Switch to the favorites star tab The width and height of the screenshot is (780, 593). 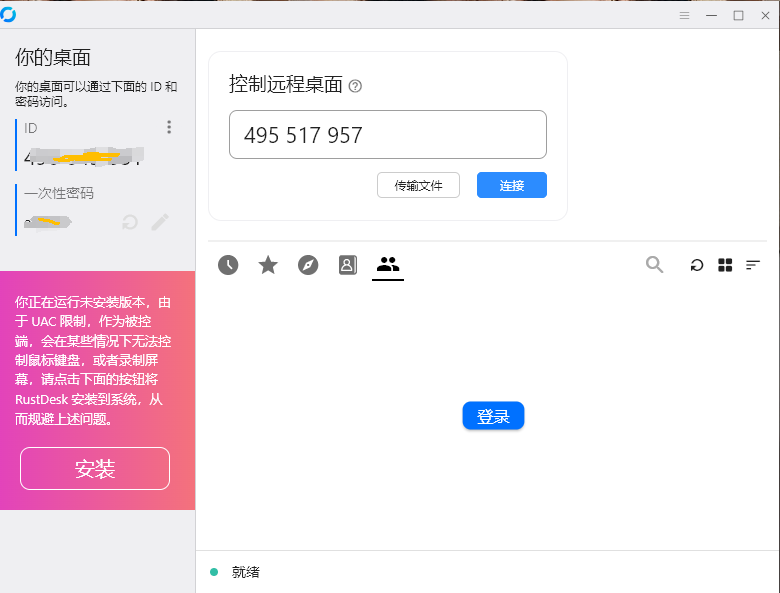(268, 265)
